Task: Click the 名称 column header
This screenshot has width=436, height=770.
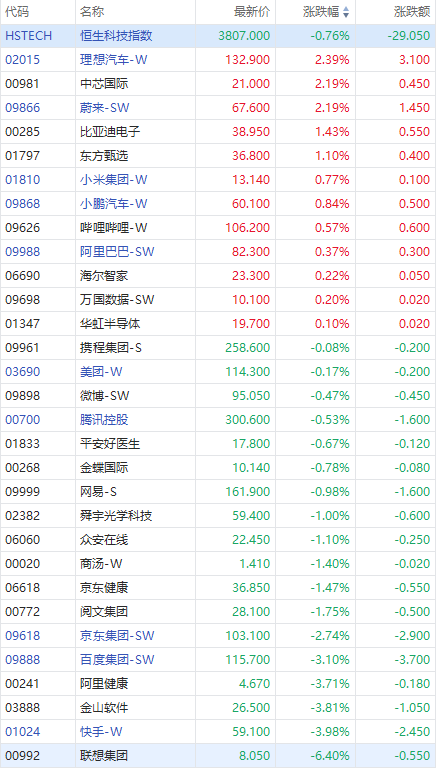Action: pos(92,12)
